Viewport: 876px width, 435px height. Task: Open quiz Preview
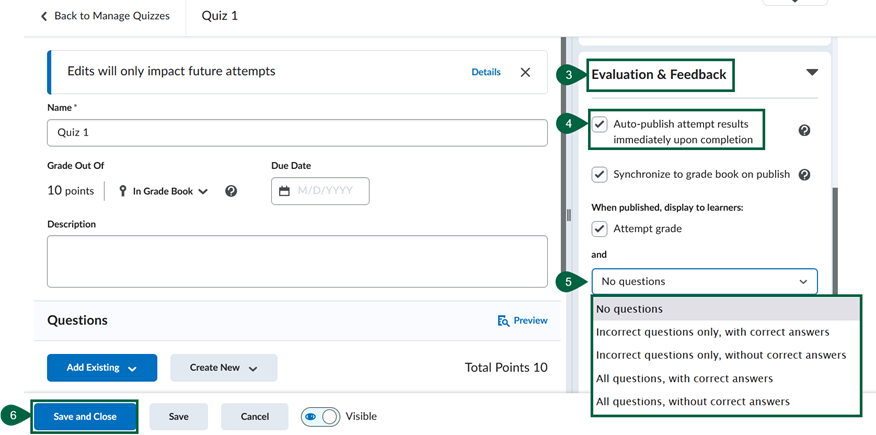pyautogui.click(x=522, y=320)
